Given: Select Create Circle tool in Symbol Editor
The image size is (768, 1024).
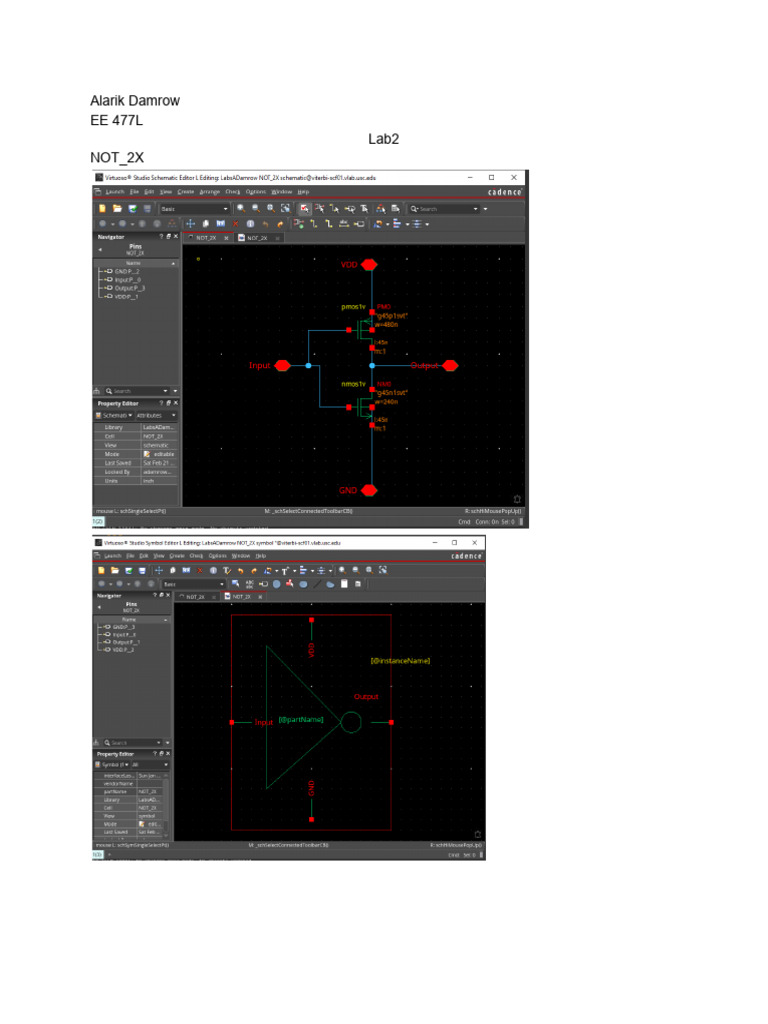Looking at the screenshot, I should tap(277, 584).
